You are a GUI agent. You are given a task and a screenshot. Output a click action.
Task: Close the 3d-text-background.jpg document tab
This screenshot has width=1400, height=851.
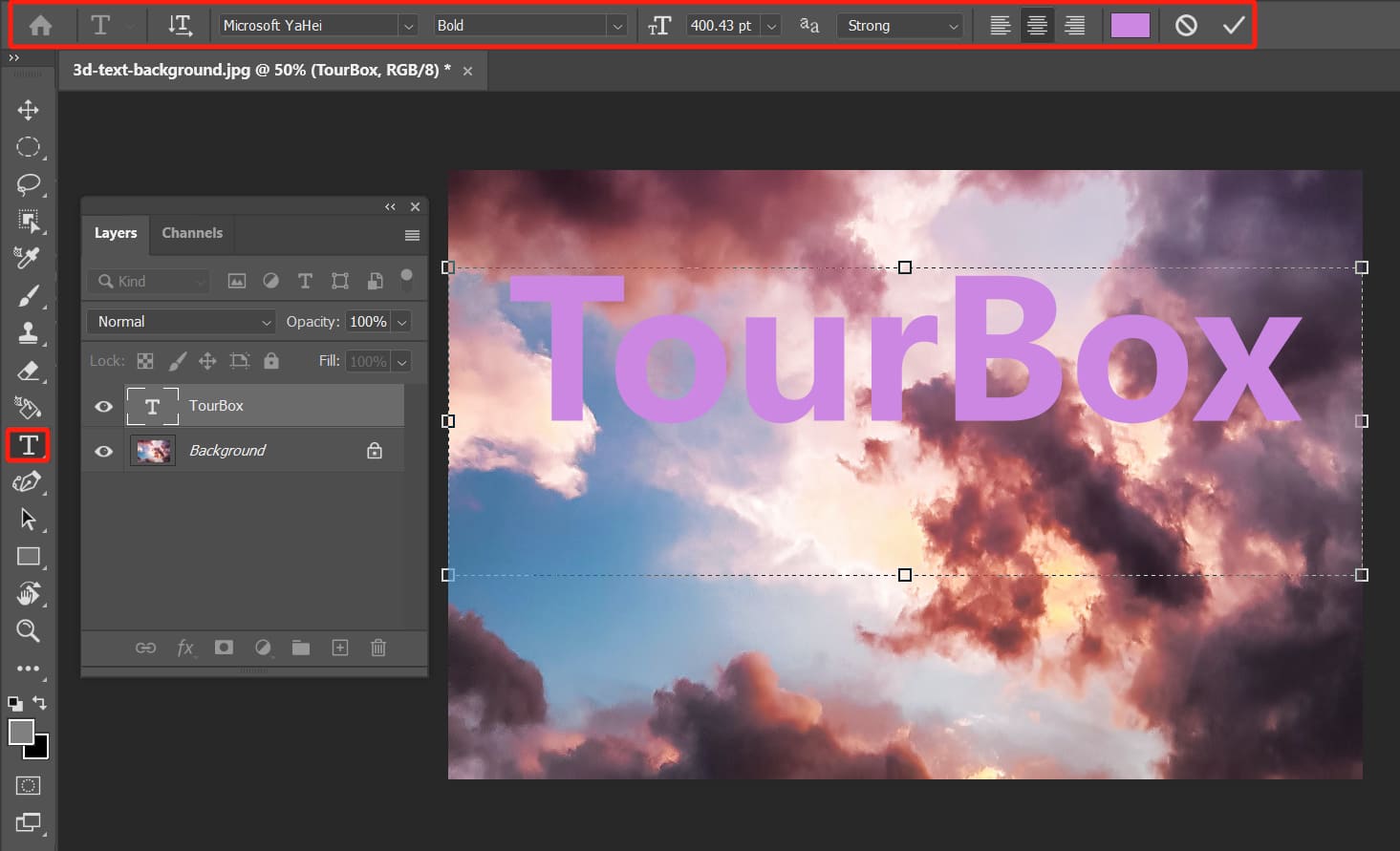click(x=467, y=71)
